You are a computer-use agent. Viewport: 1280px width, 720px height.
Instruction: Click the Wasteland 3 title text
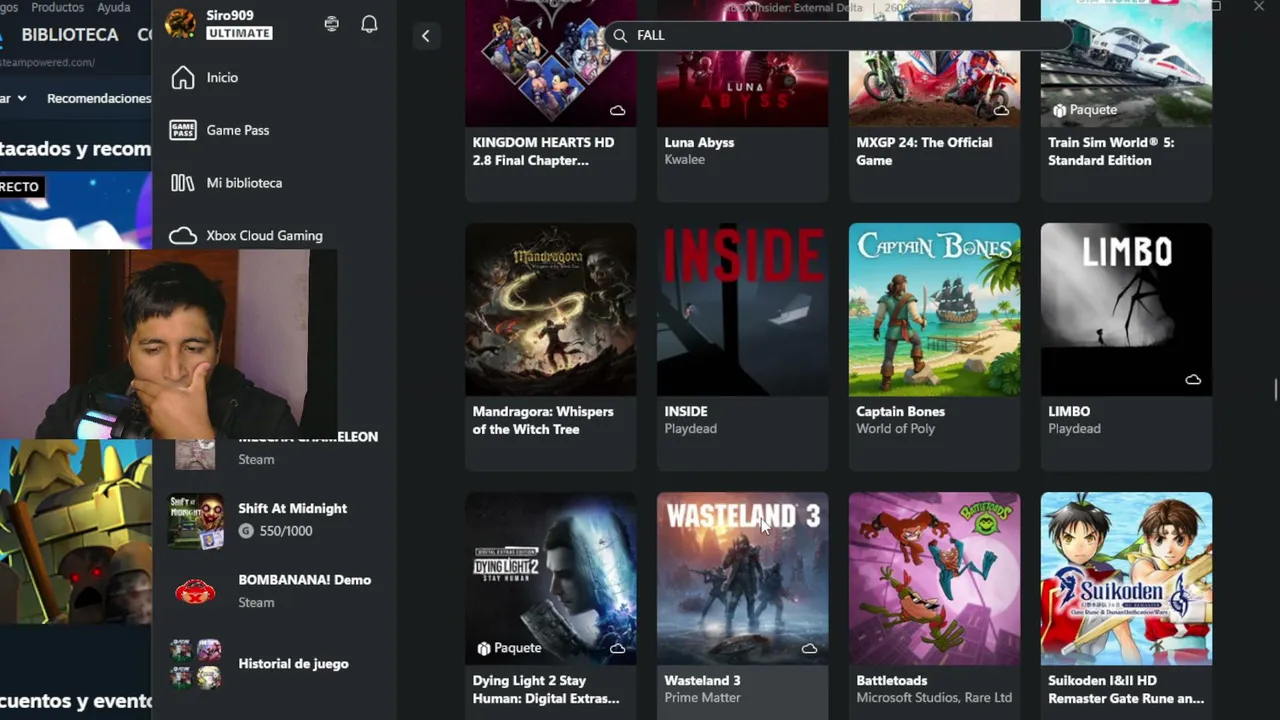pyautogui.click(x=702, y=680)
